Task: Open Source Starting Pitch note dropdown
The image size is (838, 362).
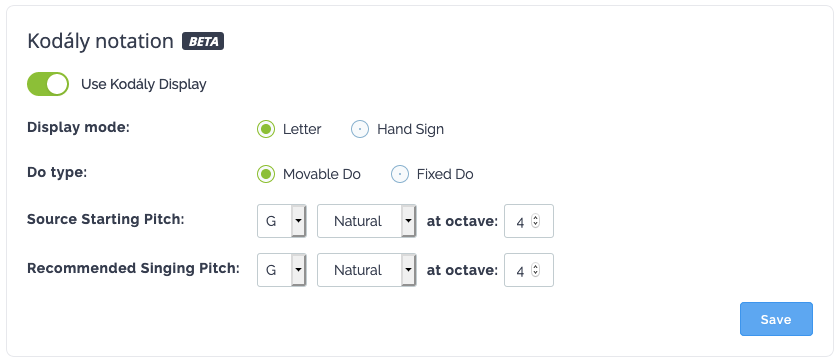Action: 282,221
